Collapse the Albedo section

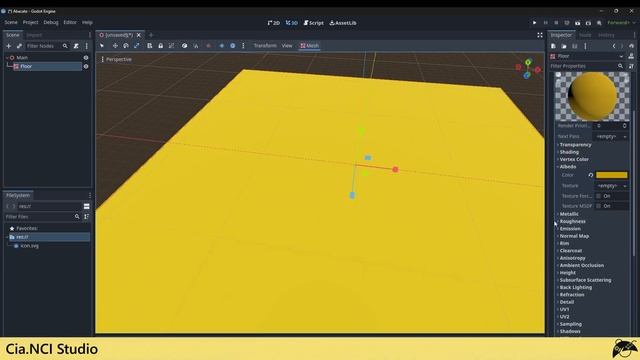(568, 167)
